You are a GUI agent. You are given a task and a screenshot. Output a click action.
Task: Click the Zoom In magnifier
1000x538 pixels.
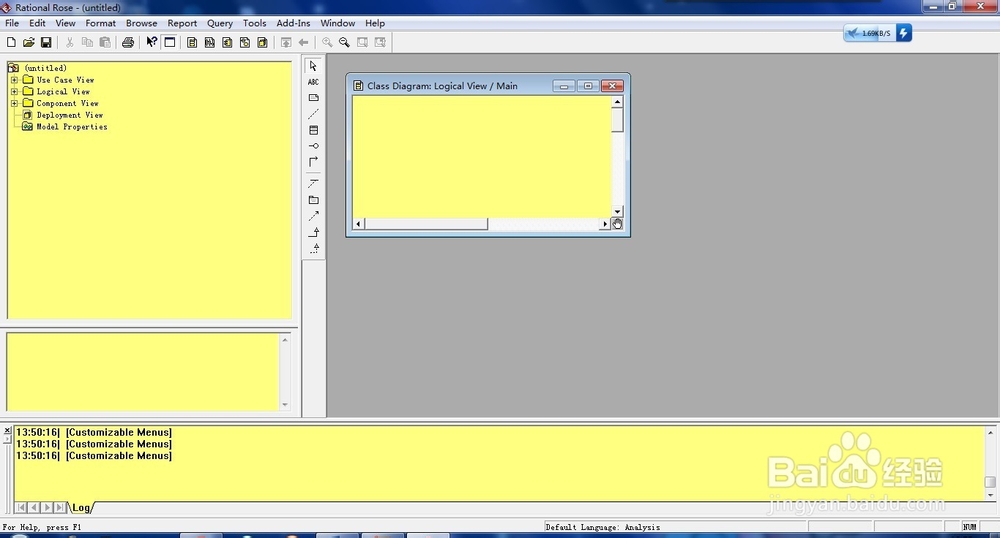click(327, 42)
